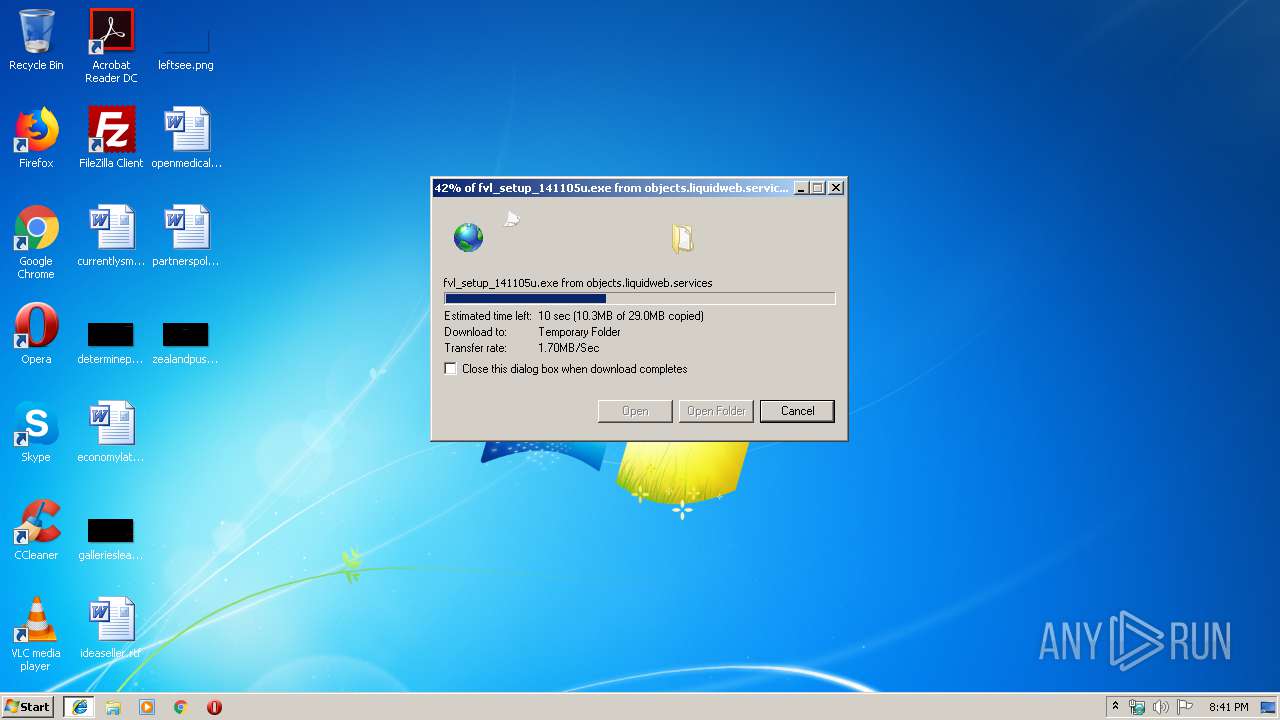Select the partnerspol document icon
Viewport: 1280px width, 720px height.
tap(186, 236)
